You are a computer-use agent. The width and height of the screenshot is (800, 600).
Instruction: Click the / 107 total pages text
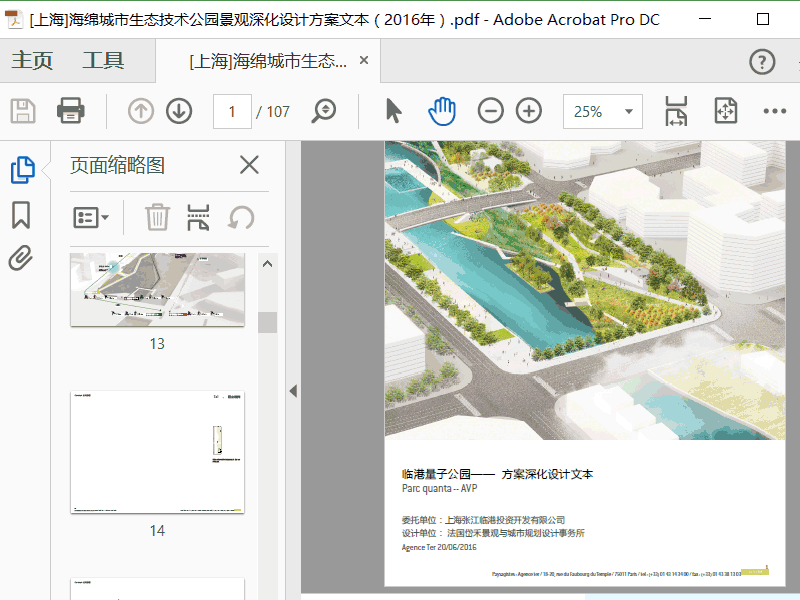point(273,111)
